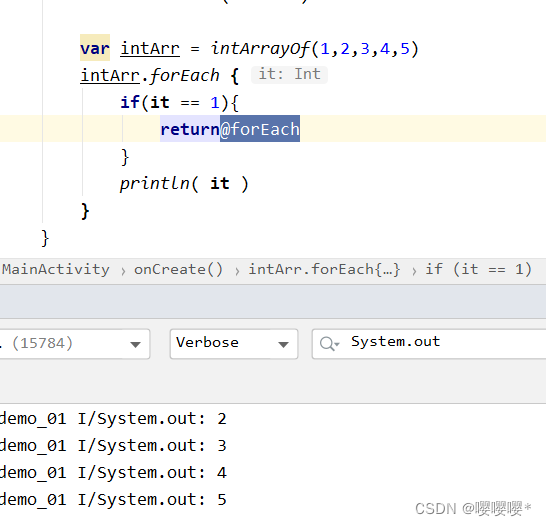Click the var keyword highlighted in yellow
Viewport: 546px width, 526px height.
point(95,48)
